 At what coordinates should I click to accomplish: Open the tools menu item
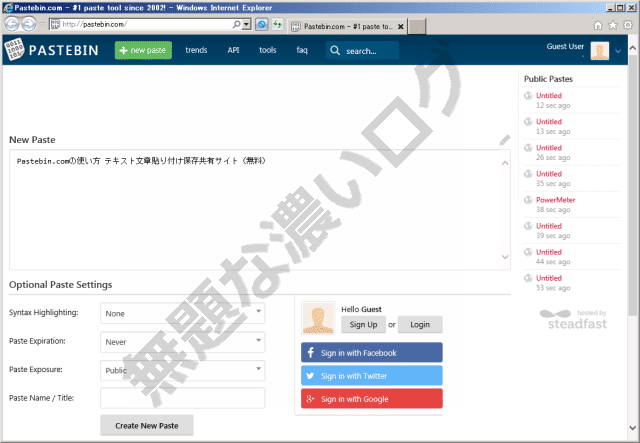tap(268, 50)
